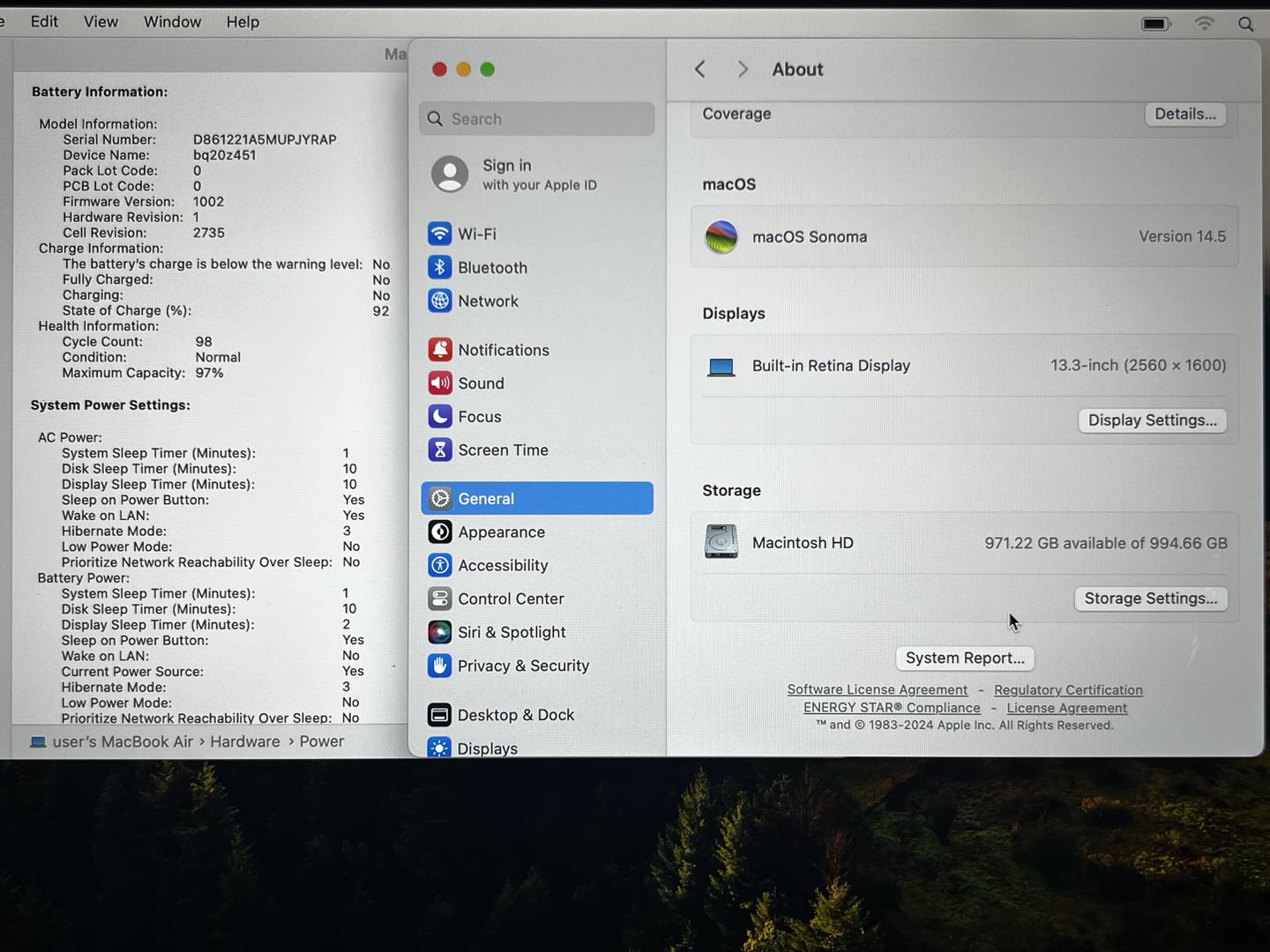Open the View menu
Screen dimensions: 1270x952
pos(101,22)
